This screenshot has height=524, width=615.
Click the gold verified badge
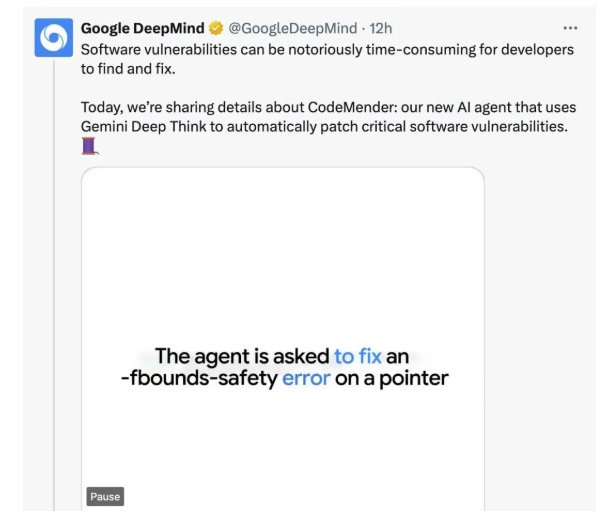[x=216, y=27]
